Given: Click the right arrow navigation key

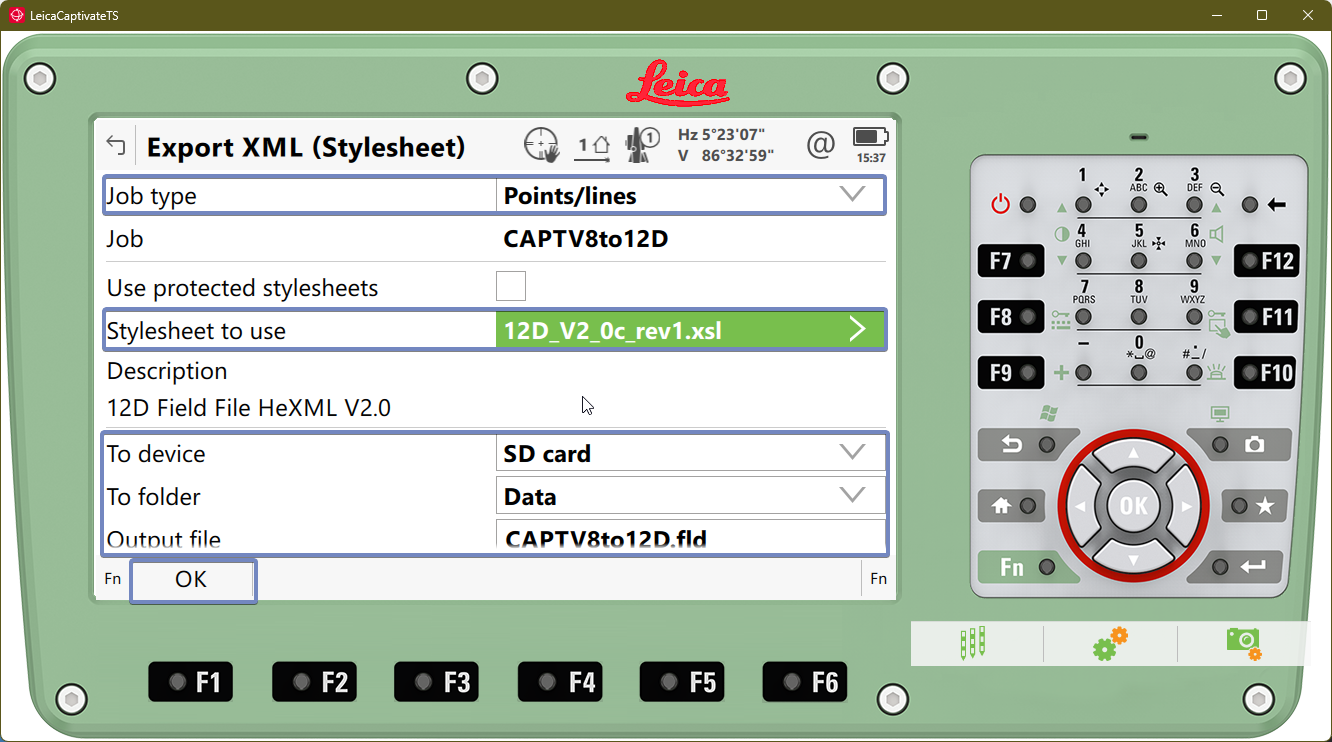Looking at the screenshot, I should click(1186, 507).
